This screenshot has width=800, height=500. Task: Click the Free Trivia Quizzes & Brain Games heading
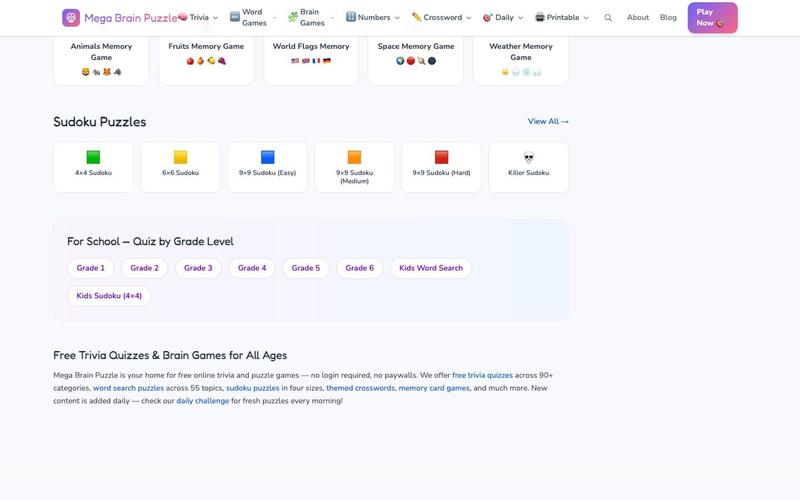click(170, 355)
